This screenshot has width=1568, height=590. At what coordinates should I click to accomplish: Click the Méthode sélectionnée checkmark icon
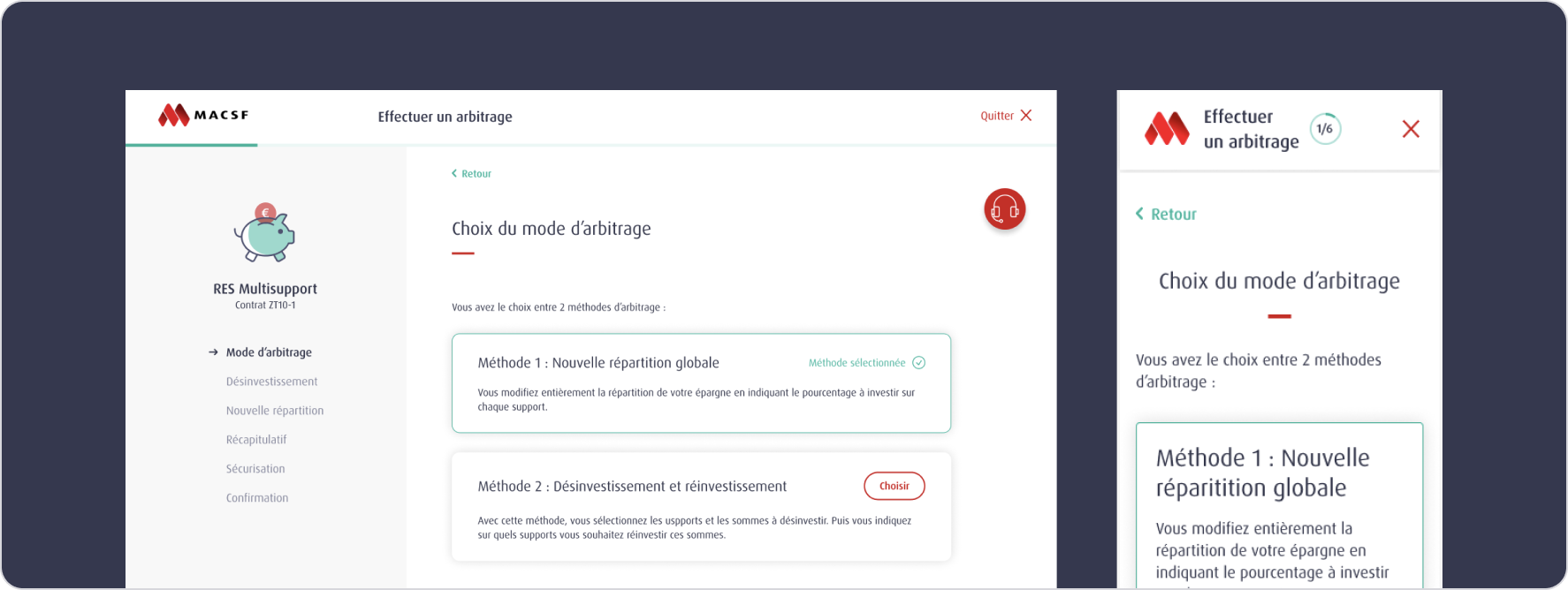point(919,363)
